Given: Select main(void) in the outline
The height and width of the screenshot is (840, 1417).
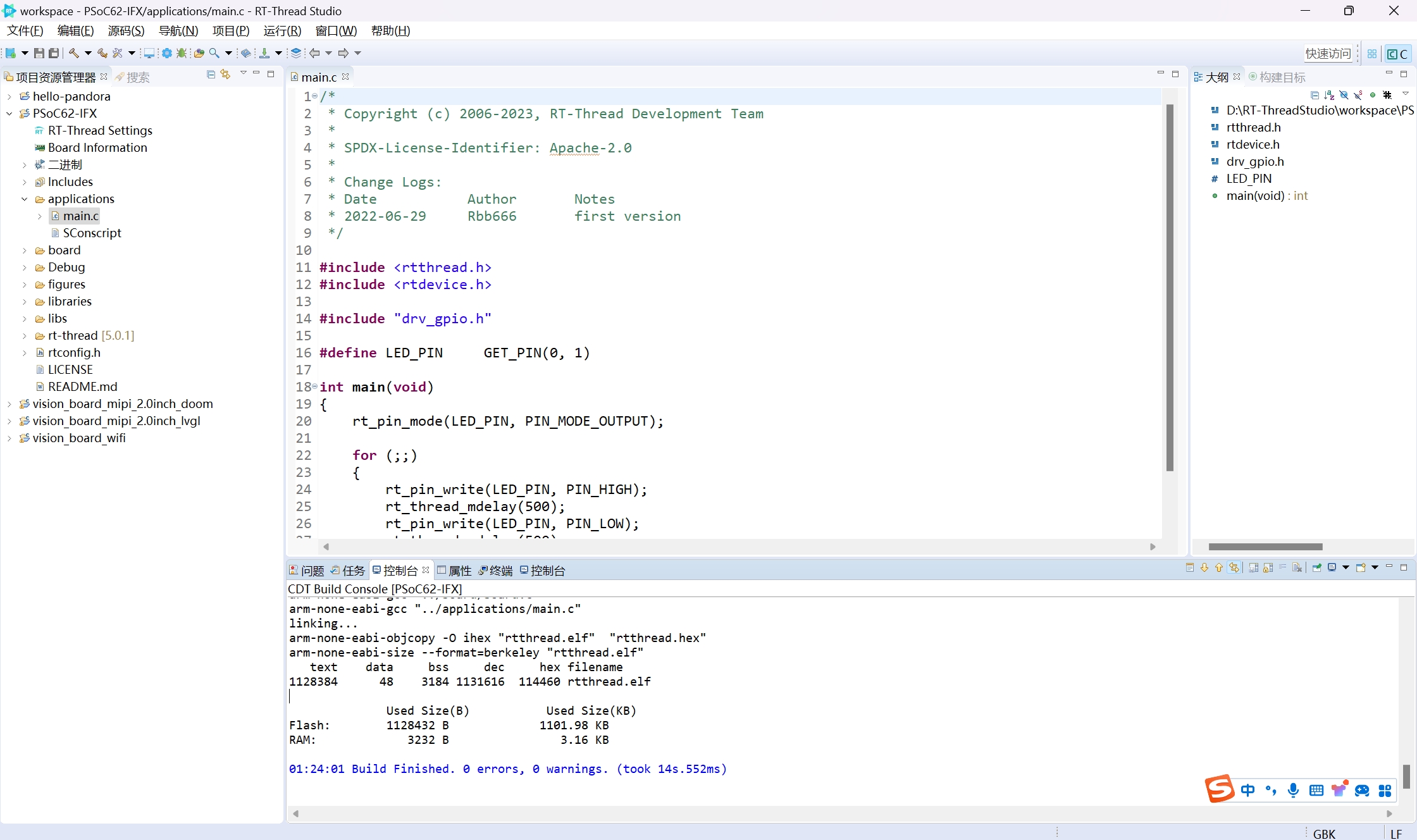Looking at the screenshot, I should pyautogui.click(x=1259, y=196).
